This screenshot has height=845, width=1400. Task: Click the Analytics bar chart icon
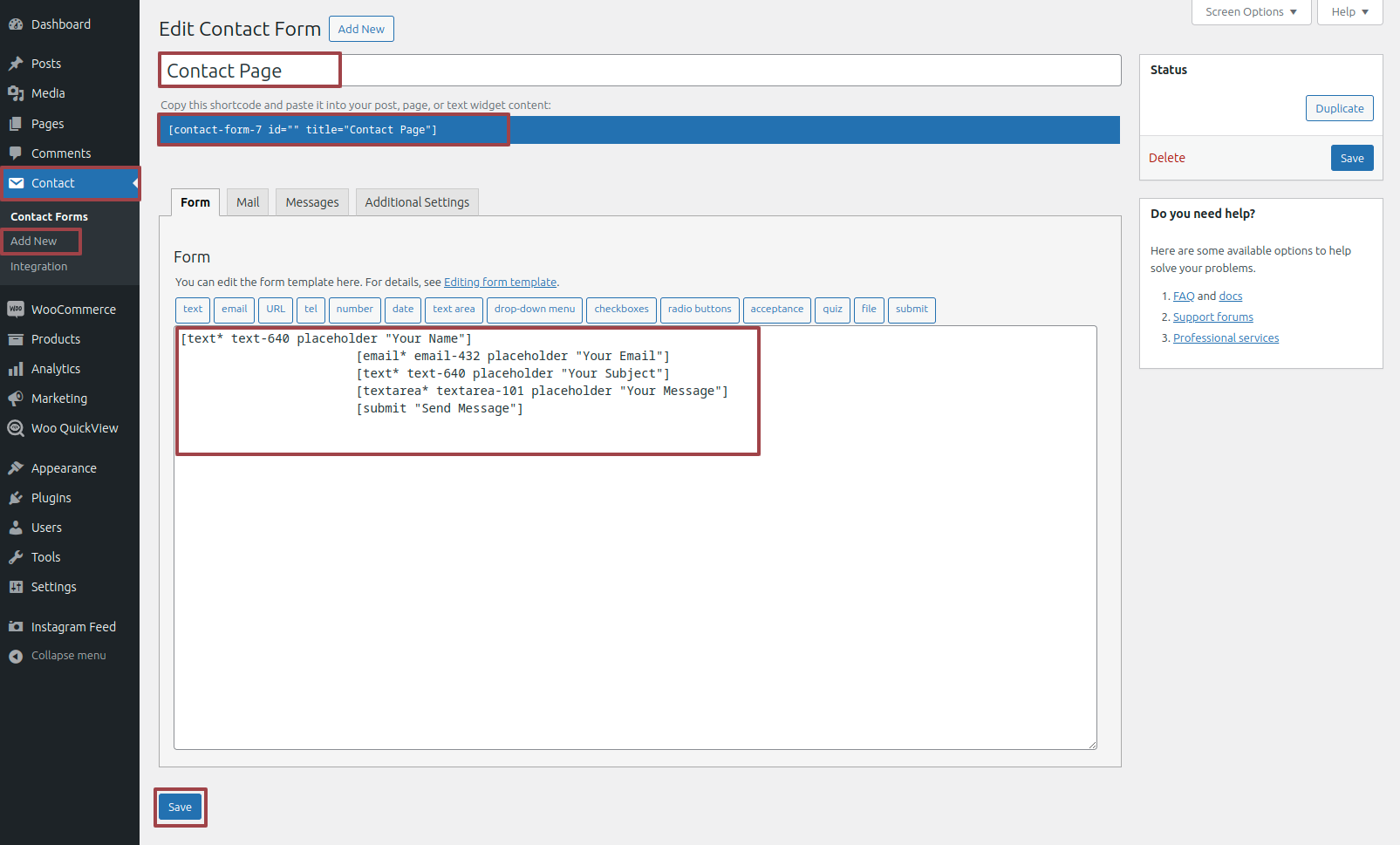pyautogui.click(x=16, y=369)
